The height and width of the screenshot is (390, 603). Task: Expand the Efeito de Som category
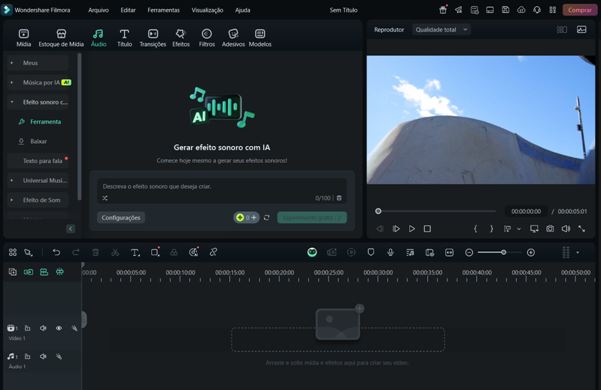[x=12, y=200]
